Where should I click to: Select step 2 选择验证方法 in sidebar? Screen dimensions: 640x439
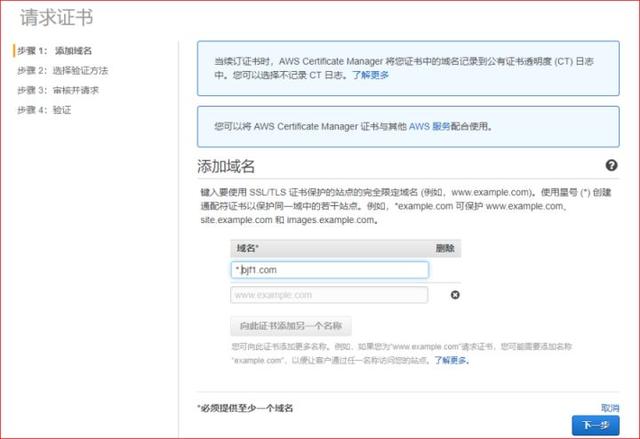pos(62,70)
